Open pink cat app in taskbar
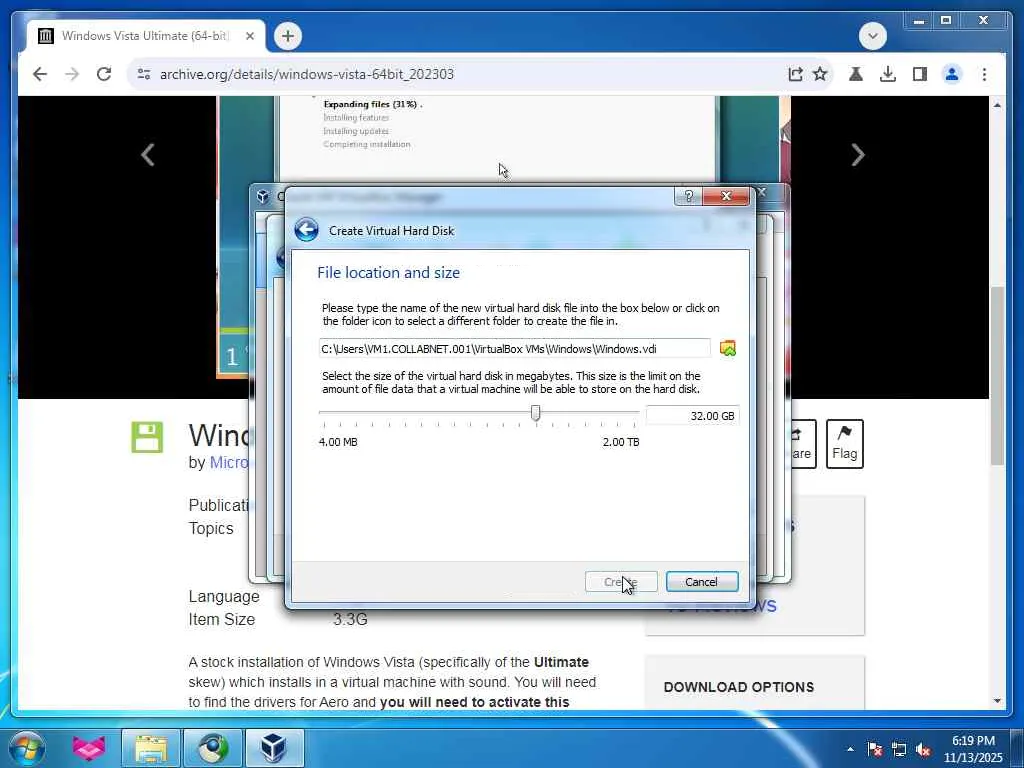The height and width of the screenshot is (768, 1024). click(x=89, y=748)
